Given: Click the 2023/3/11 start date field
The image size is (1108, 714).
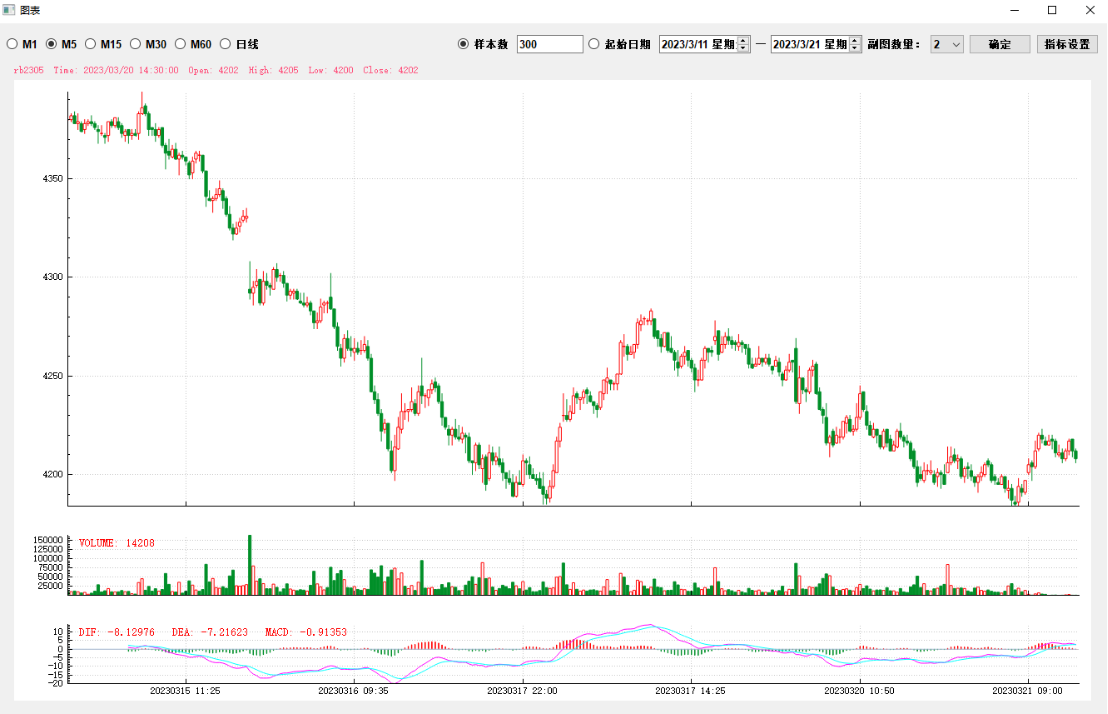Looking at the screenshot, I should click(697, 44).
